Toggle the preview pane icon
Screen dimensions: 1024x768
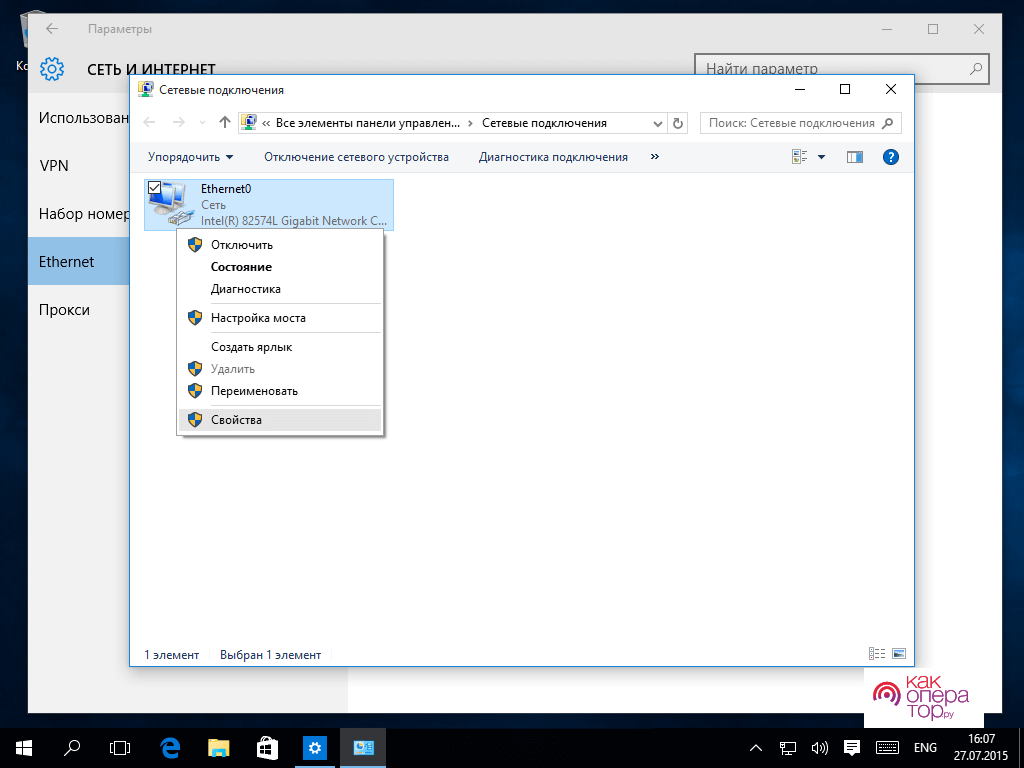click(x=854, y=157)
